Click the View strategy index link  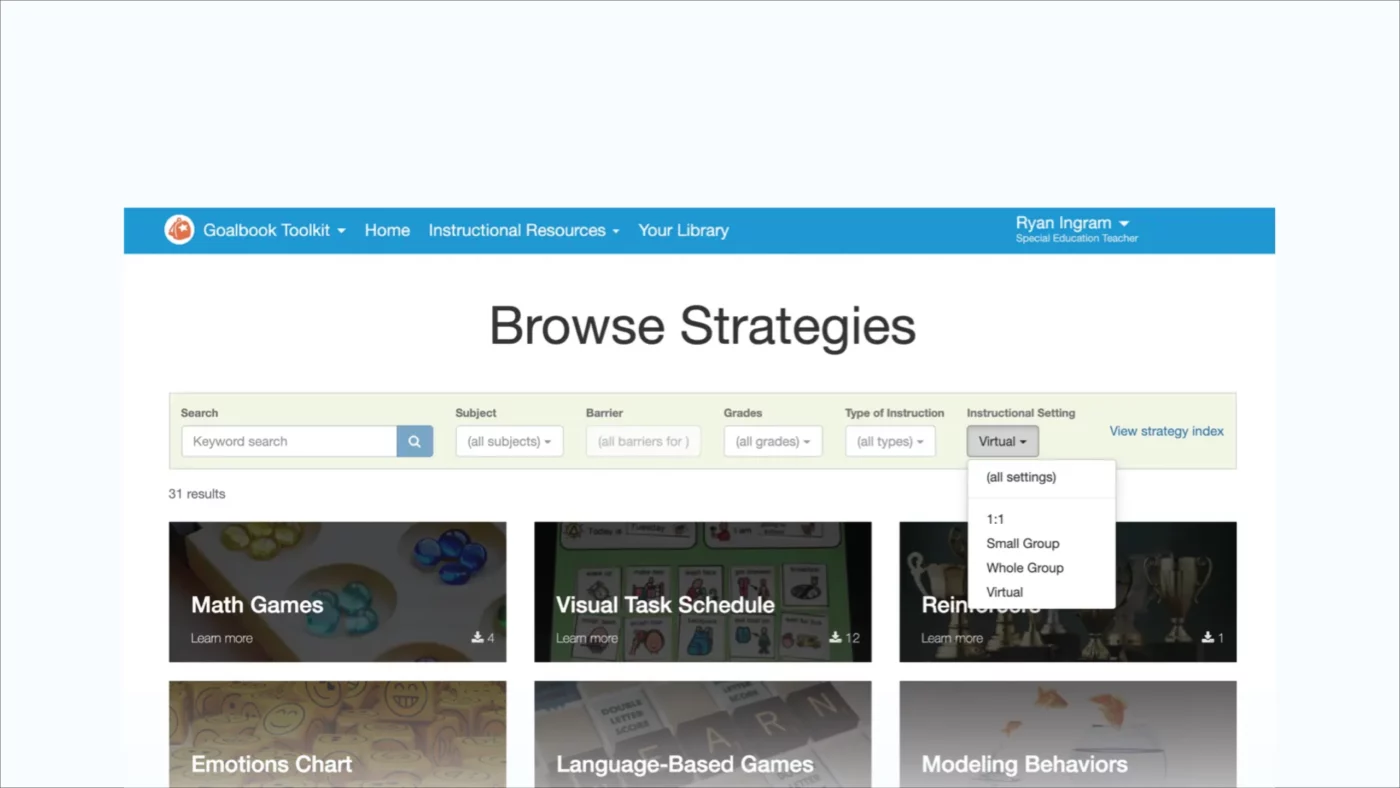[x=1166, y=431]
